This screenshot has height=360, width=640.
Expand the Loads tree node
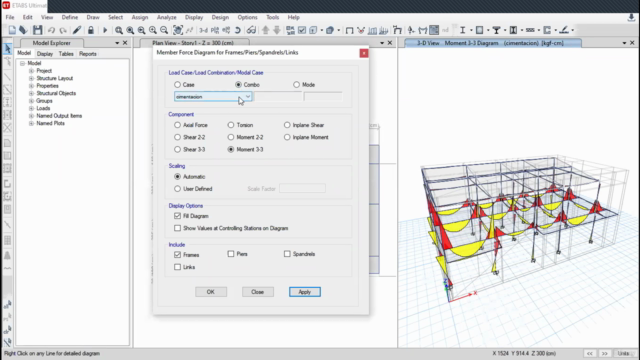[x=31, y=108]
